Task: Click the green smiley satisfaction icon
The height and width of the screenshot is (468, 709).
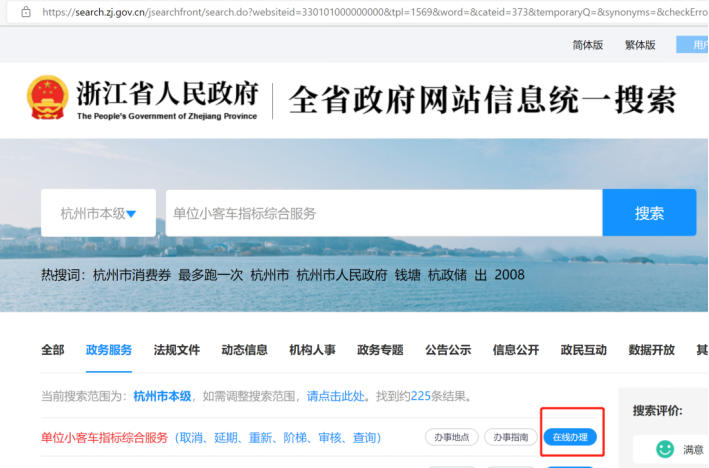Action: point(665,449)
